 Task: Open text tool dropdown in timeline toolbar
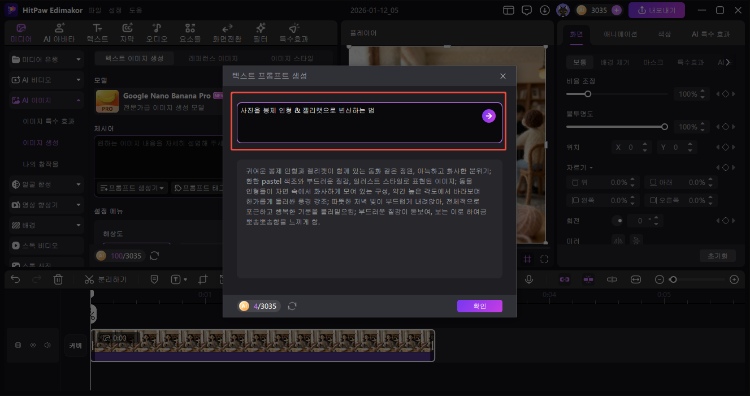[x=185, y=280]
